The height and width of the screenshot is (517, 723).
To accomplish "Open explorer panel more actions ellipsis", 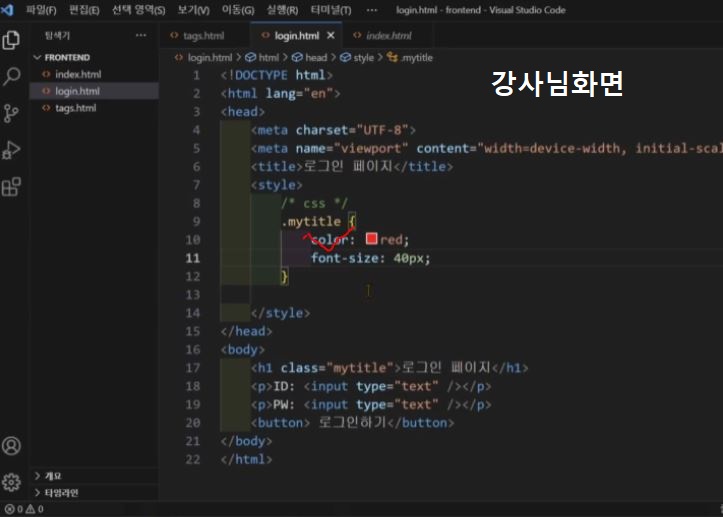I will coord(141,36).
